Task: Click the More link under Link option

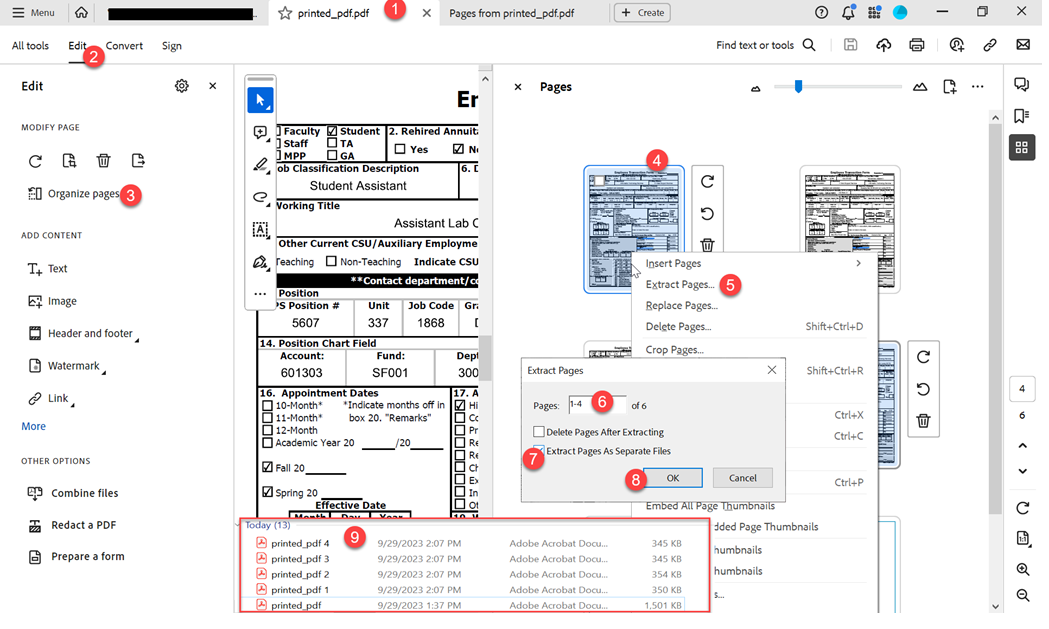Action: [33, 426]
